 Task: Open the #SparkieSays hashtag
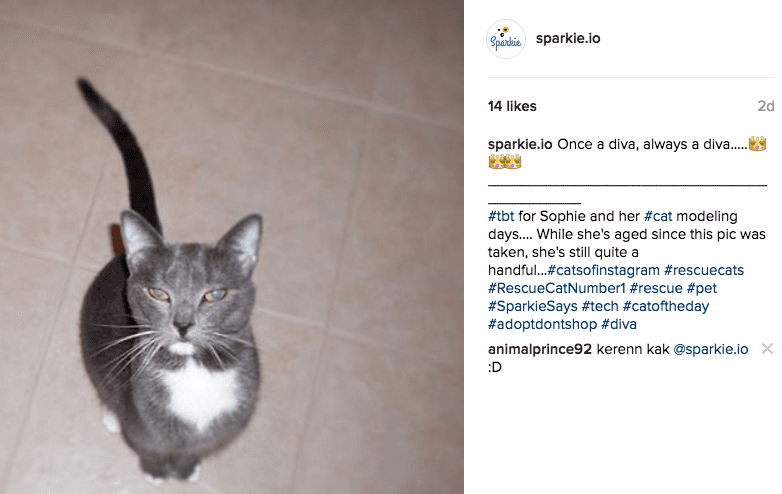click(x=533, y=306)
